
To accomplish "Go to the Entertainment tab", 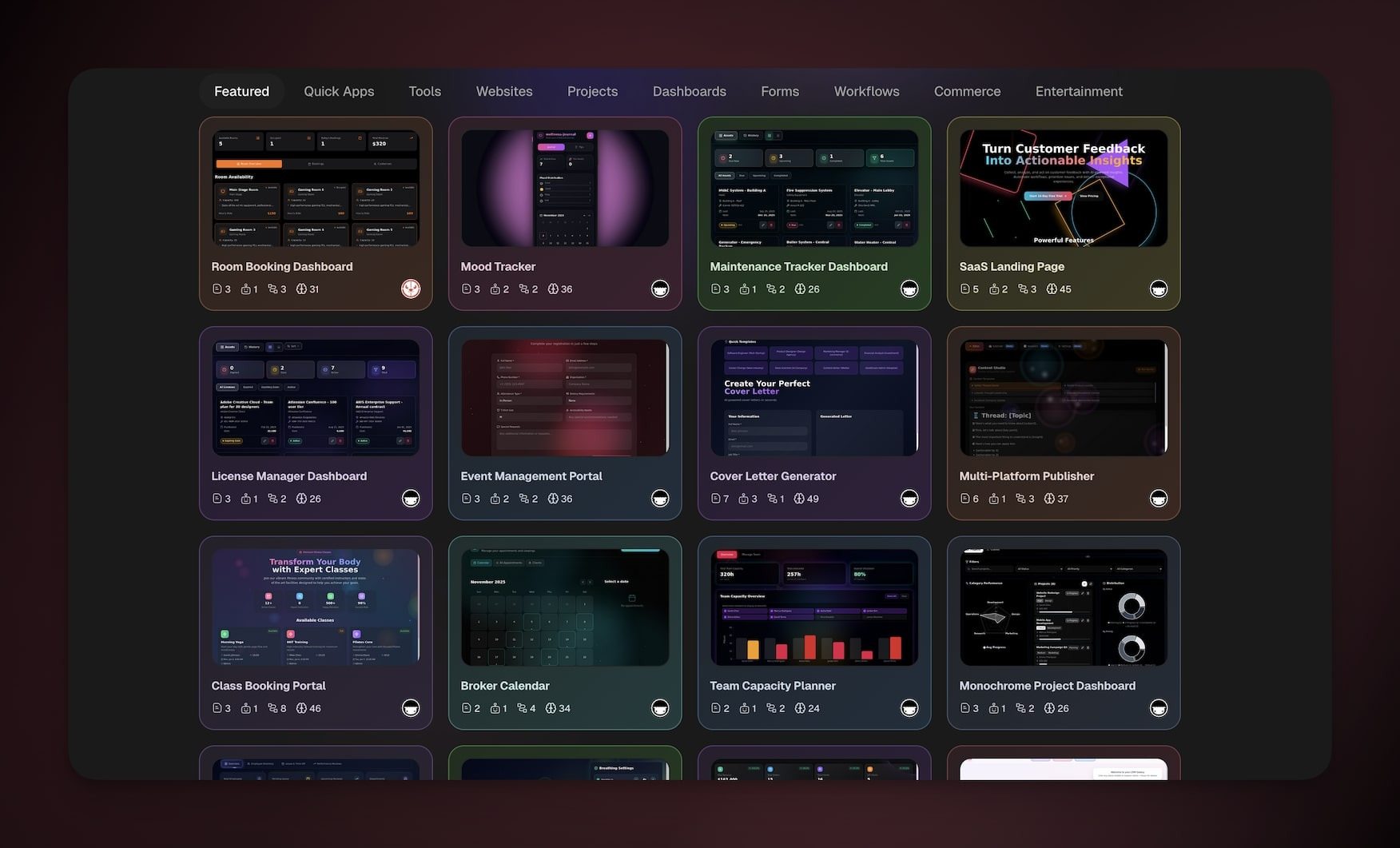I will point(1078,91).
